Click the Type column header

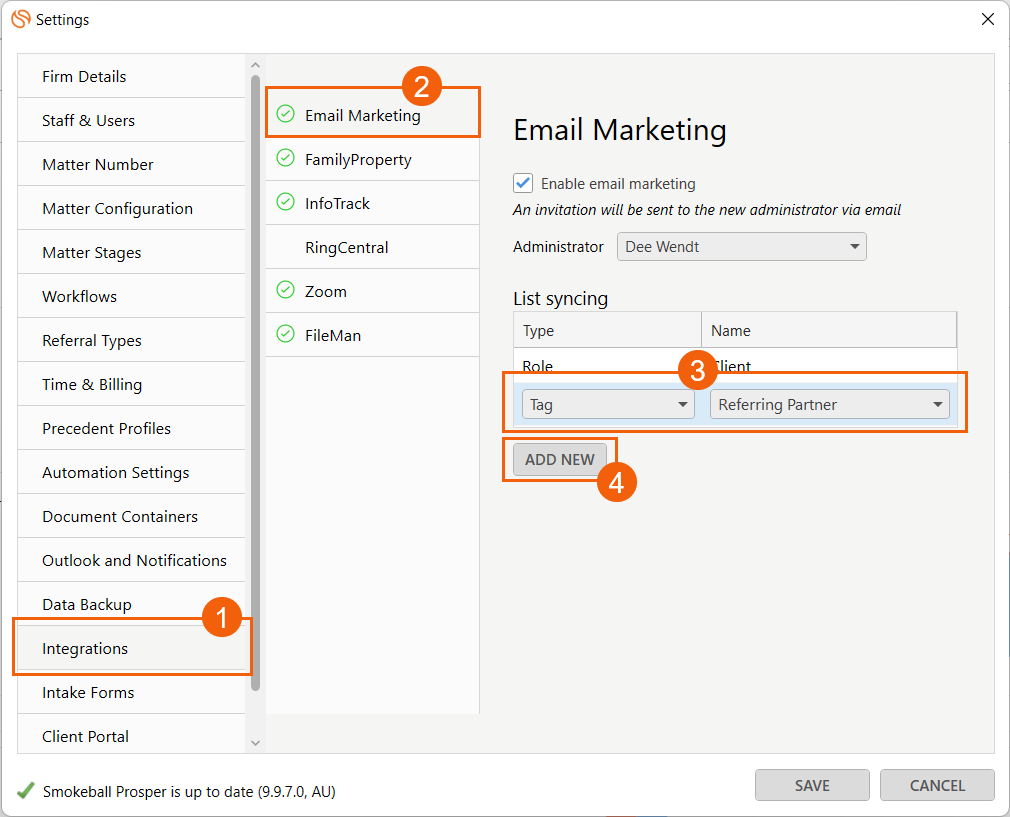pyautogui.click(x=607, y=330)
